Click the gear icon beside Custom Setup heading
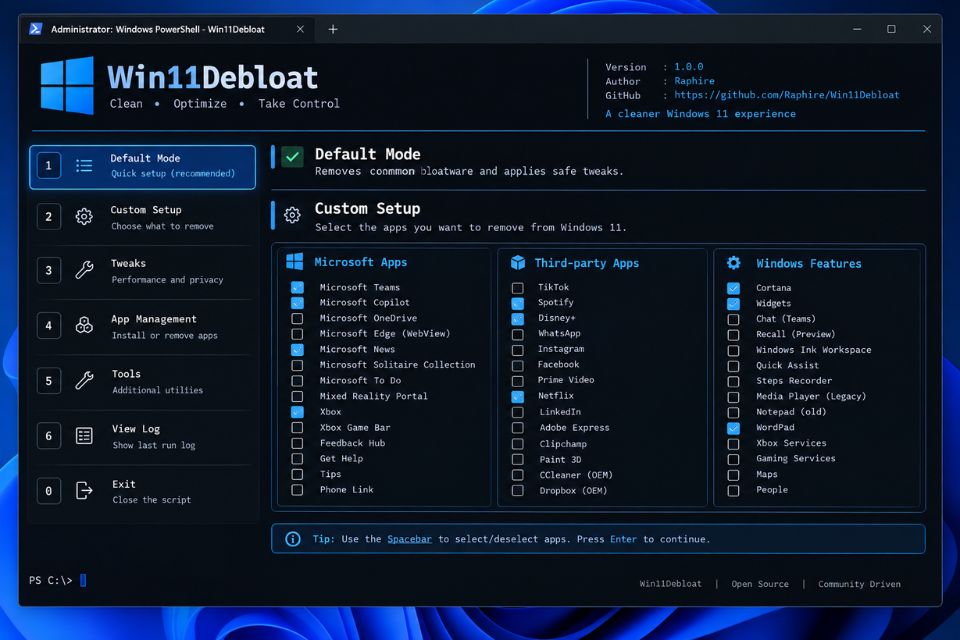The height and width of the screenshot is (640, 960). (x=292, y=215)
